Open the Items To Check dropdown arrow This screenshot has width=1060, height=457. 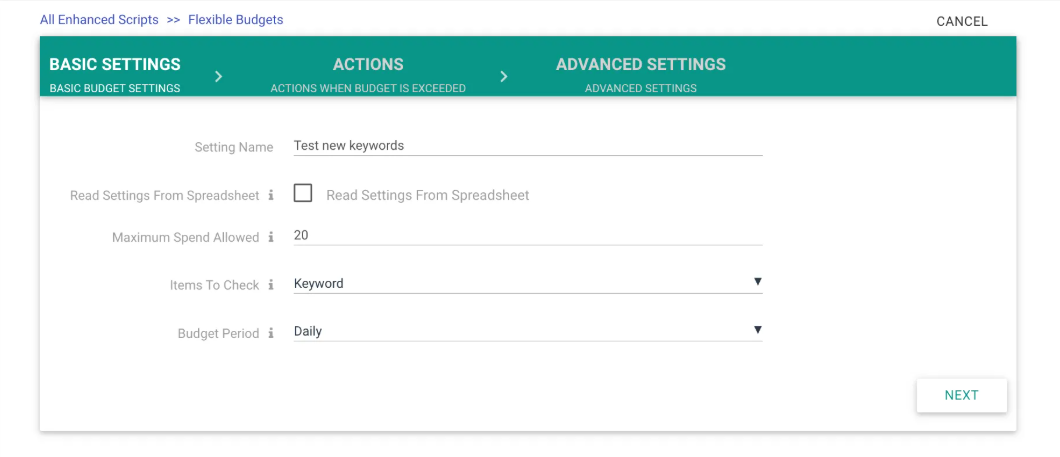pyautogui.click(x=757, y=282)
